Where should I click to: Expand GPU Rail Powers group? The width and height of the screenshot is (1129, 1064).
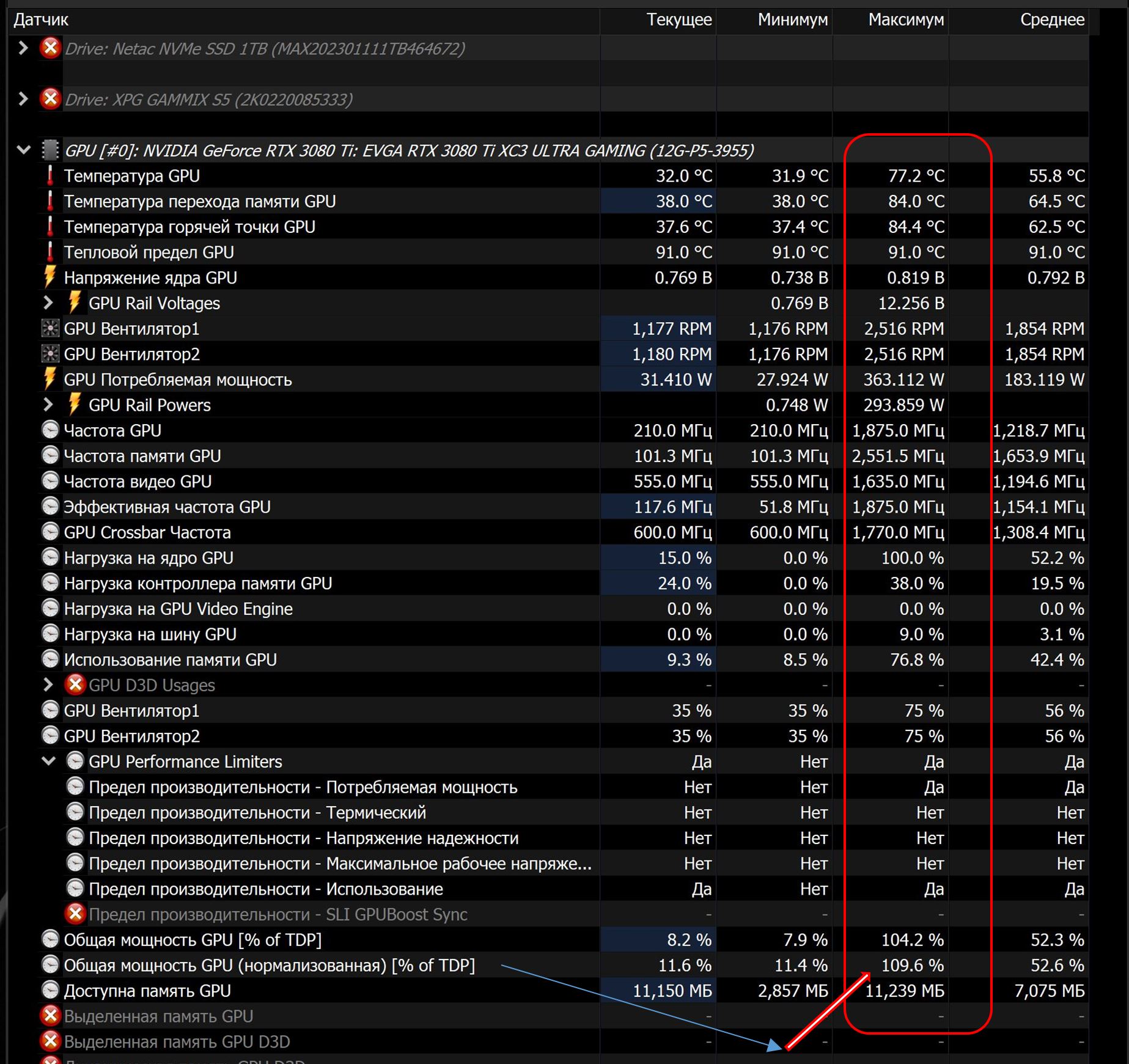point(48,405)
